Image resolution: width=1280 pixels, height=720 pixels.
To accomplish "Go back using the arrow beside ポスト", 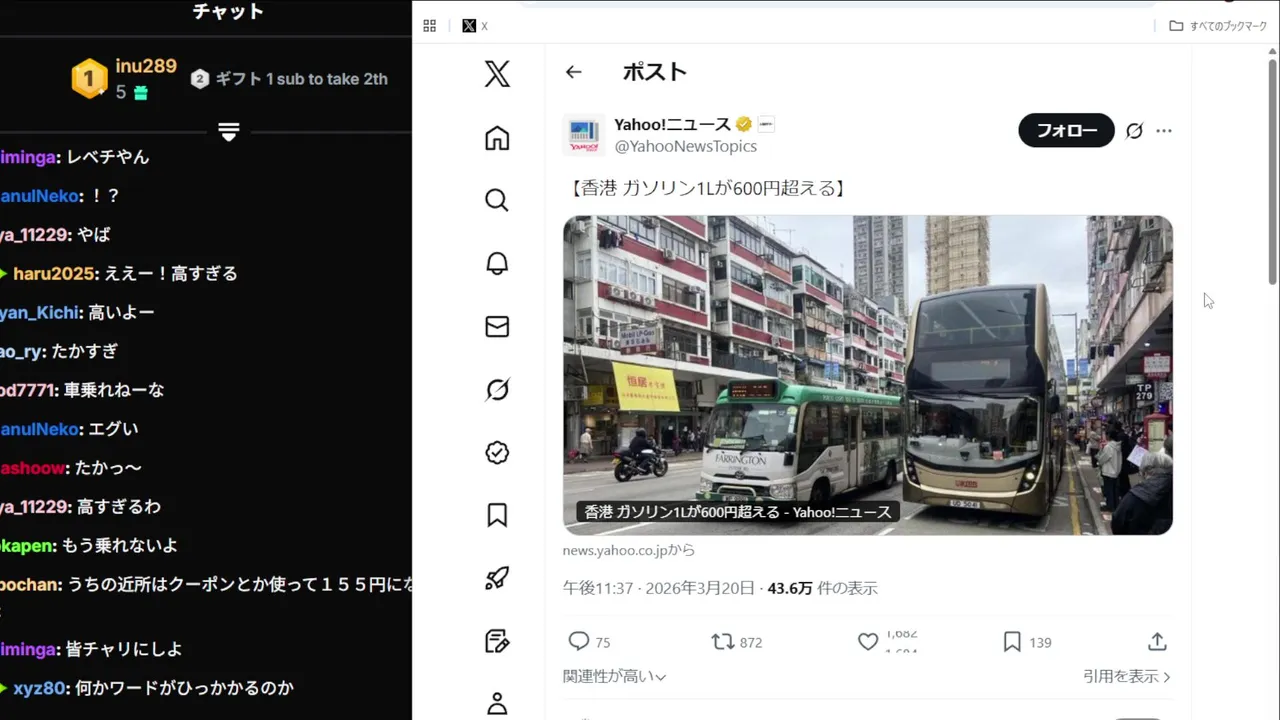I will click(573, 72).
